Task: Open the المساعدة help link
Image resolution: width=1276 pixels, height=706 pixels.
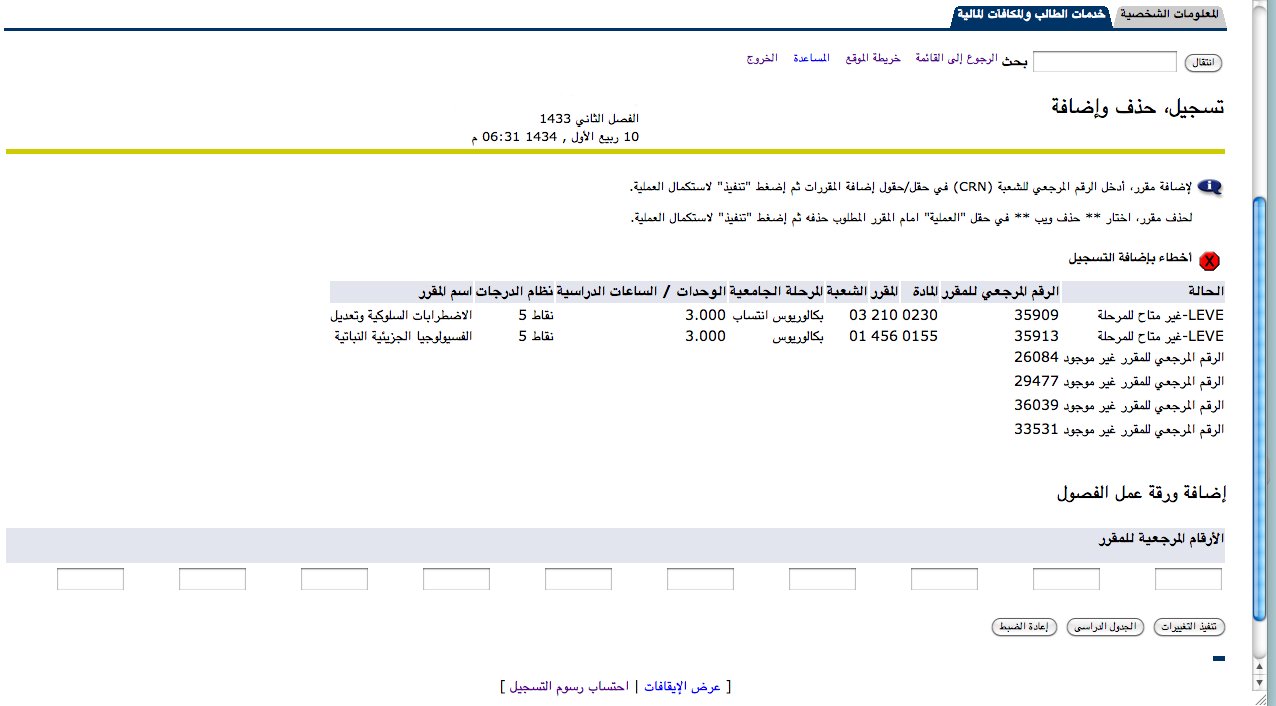Action: [811, 58]
